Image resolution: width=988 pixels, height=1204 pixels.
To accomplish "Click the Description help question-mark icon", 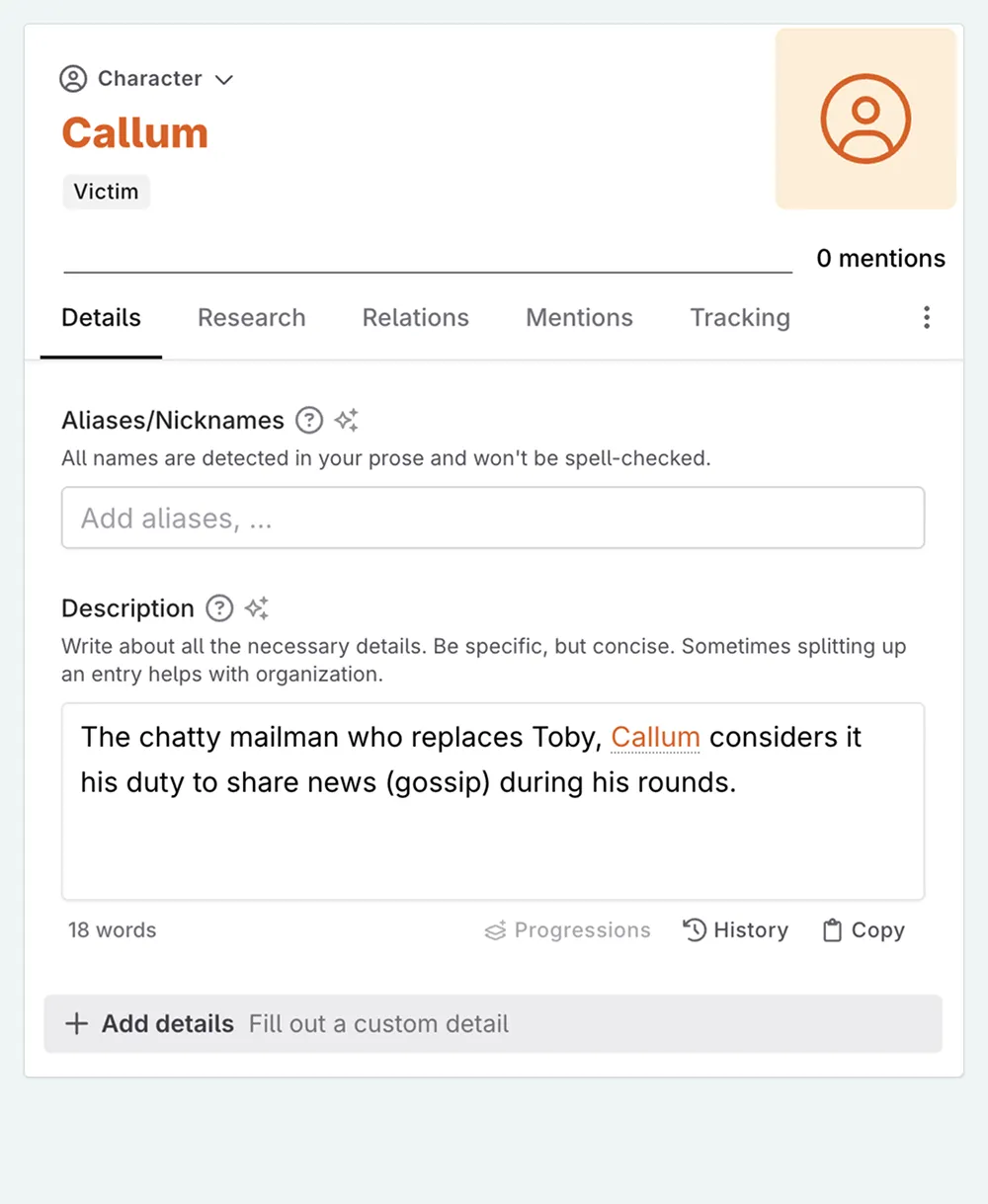I will click(x=219, y=608).
